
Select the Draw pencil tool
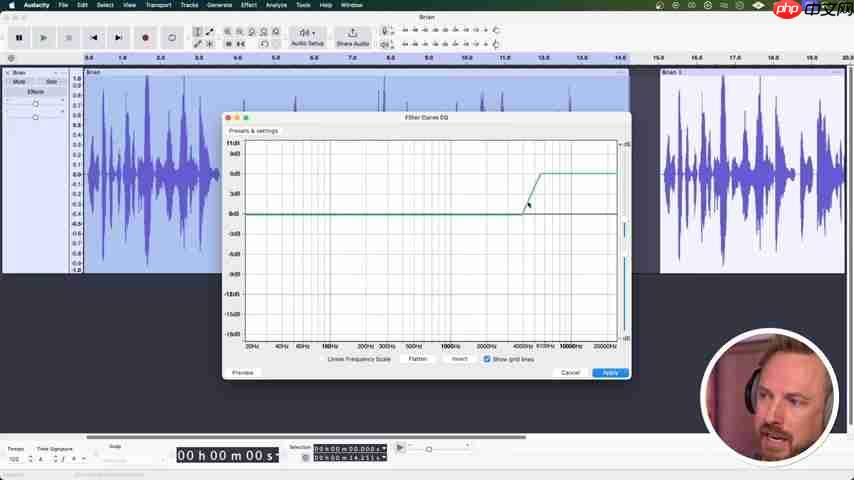198,44
